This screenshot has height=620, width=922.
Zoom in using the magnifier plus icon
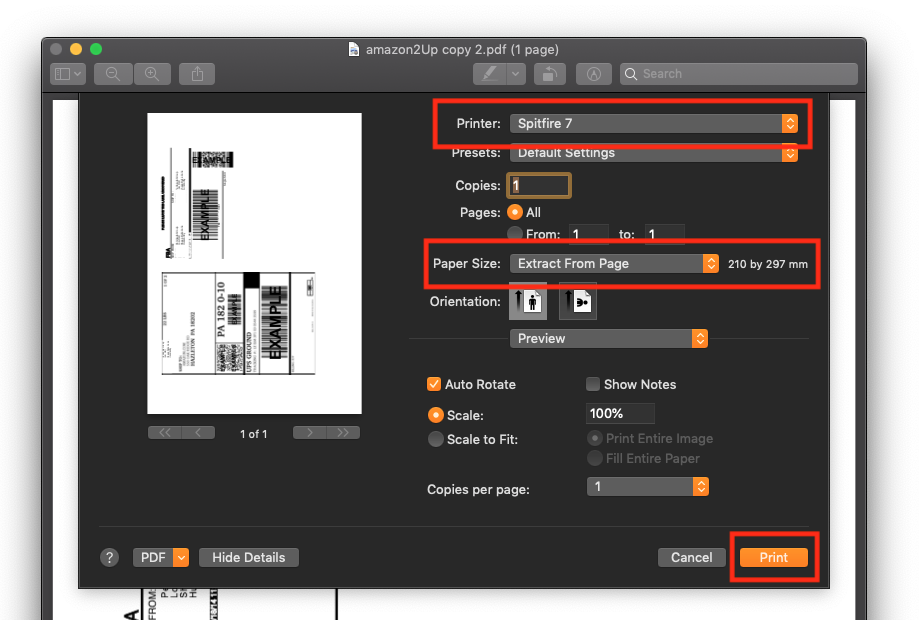(152, 74)
